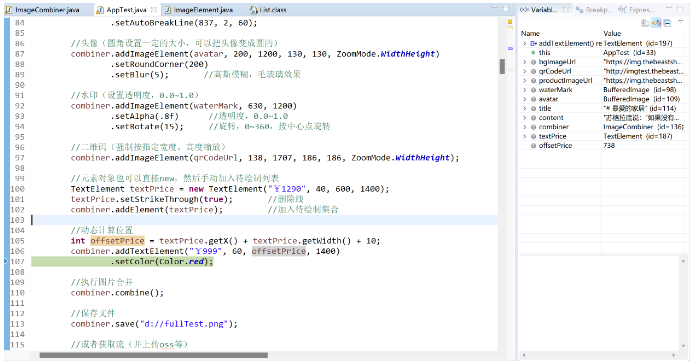Click the green icon beside 'this'

[533, 53]
